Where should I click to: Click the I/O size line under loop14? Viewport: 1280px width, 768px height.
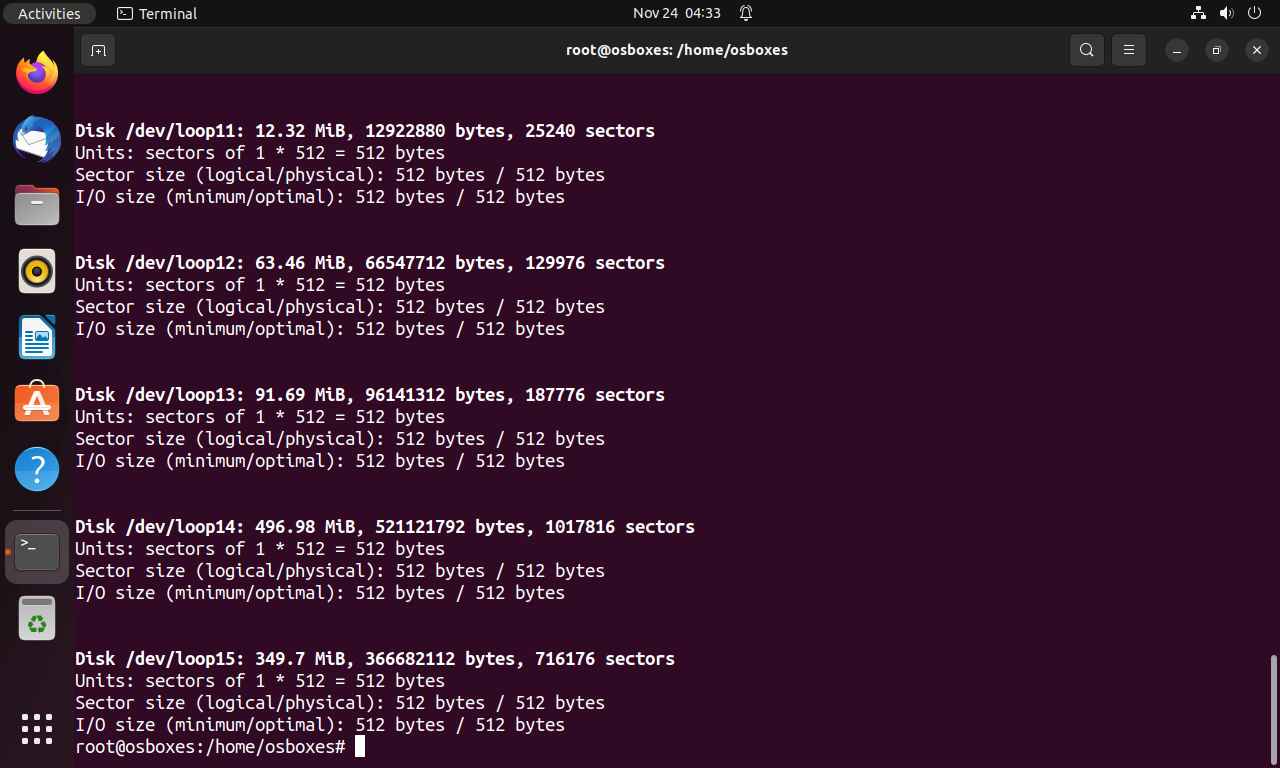(320, 593)
